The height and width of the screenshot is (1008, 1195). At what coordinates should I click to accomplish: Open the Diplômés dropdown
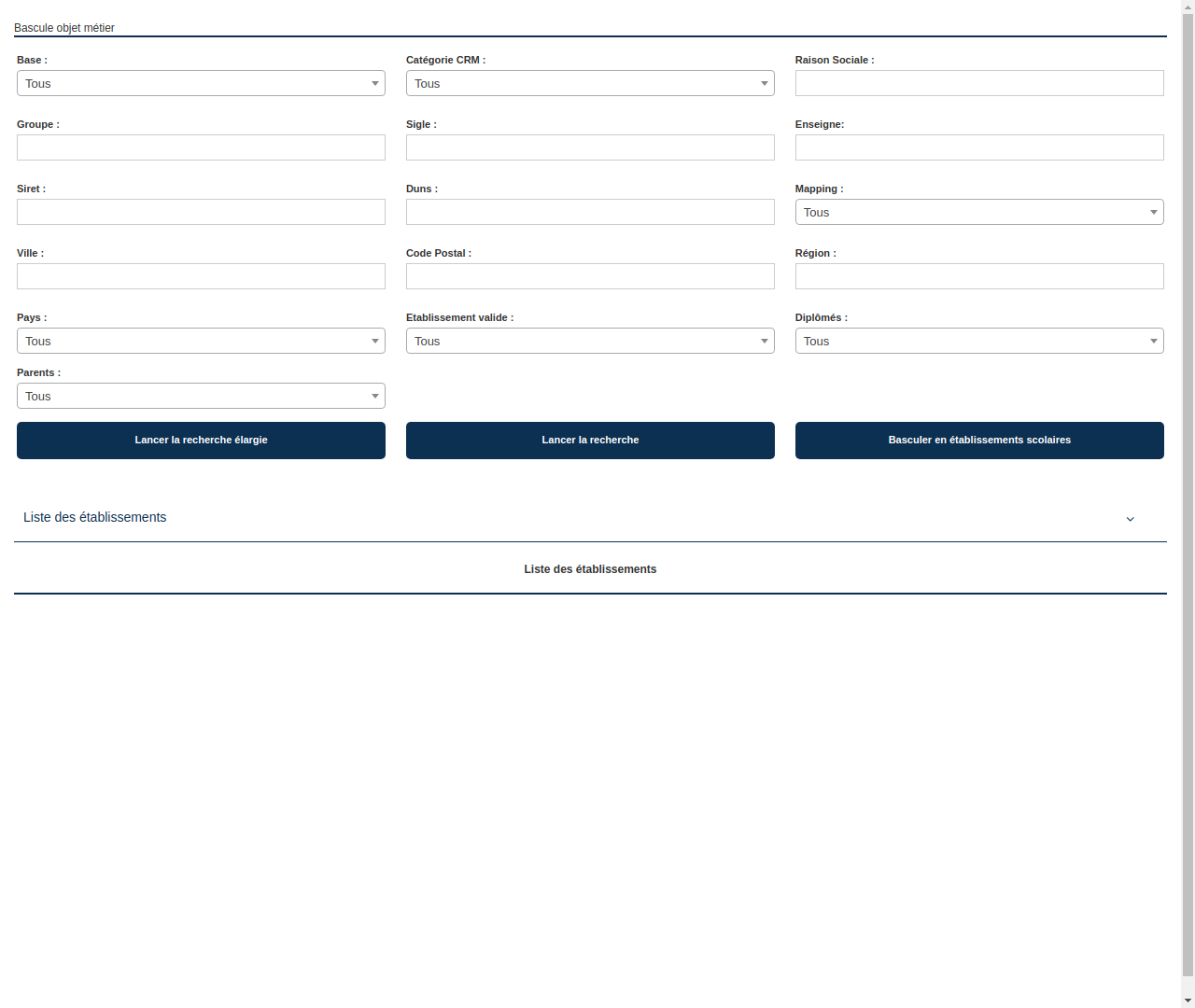tap(978, 341)
